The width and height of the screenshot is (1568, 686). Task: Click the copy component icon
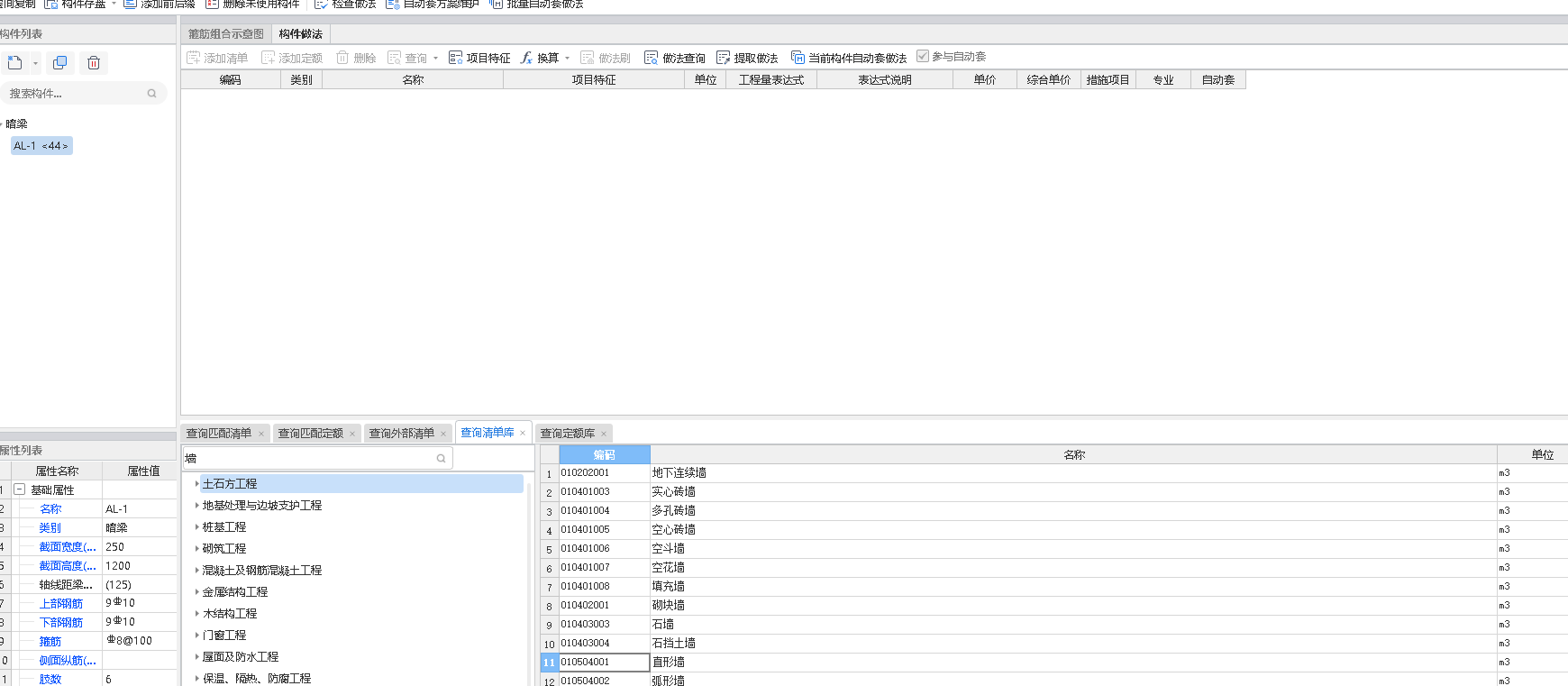(60, 63)
